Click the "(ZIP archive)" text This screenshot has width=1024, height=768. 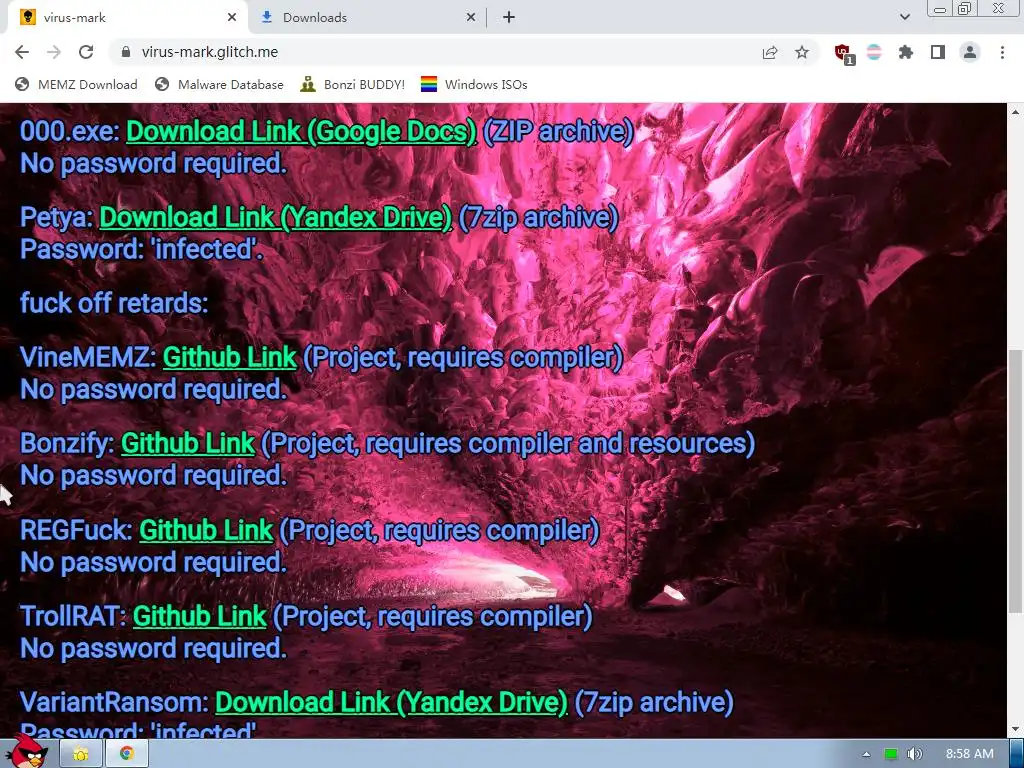click(558, 131)
